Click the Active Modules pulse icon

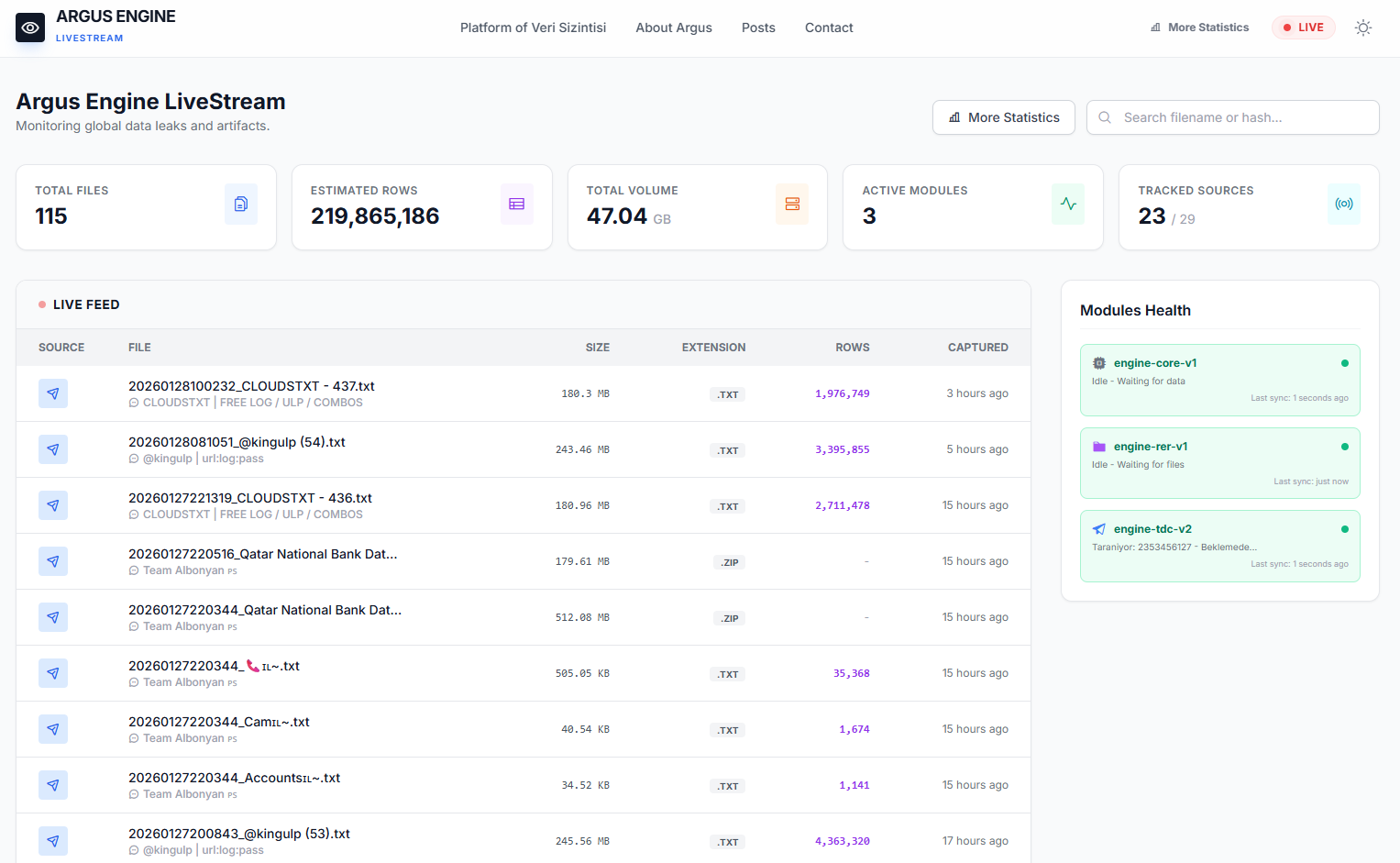(x=1068, y=204)
